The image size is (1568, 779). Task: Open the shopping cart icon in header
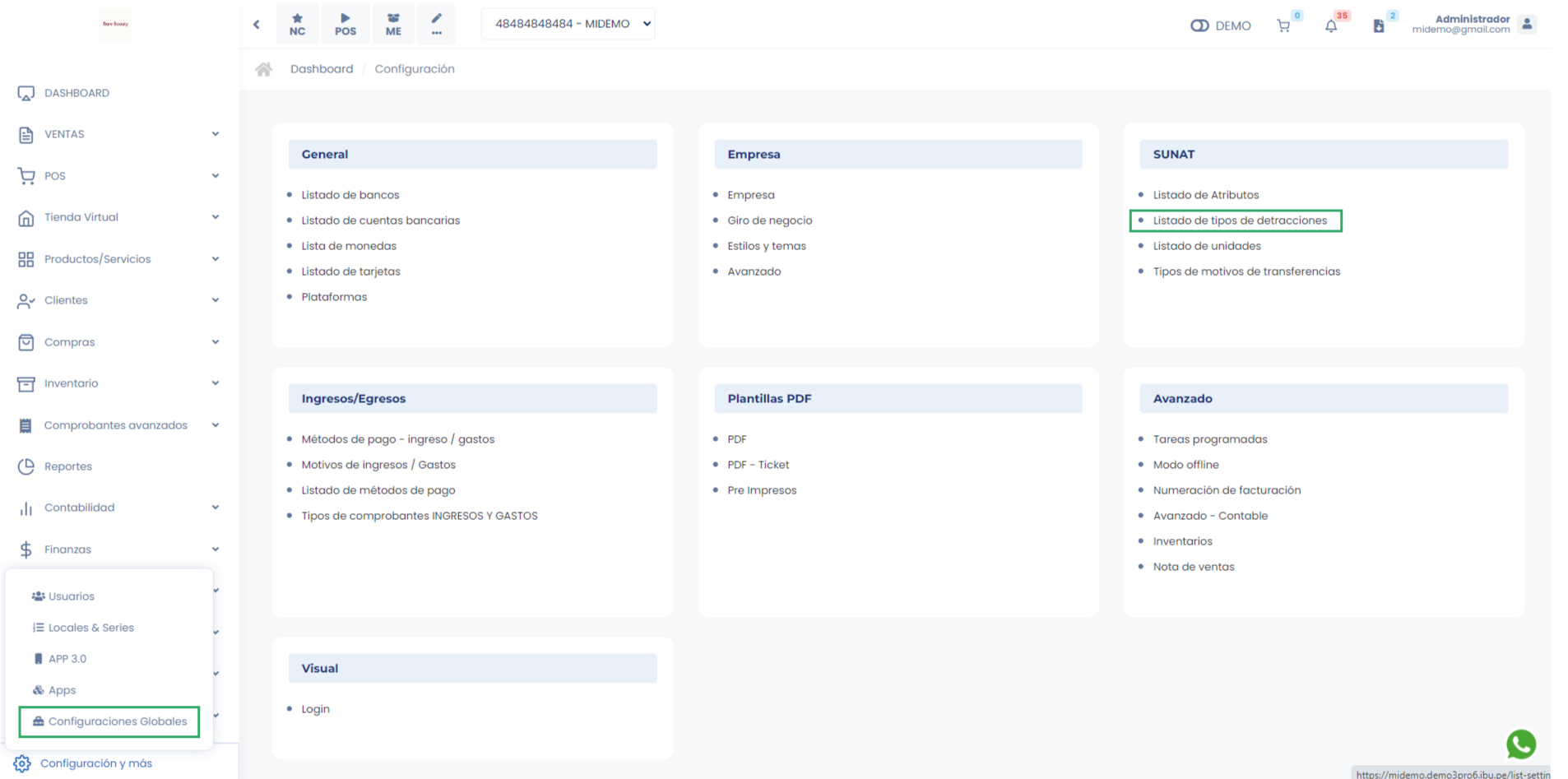[x=1283, y=26]
